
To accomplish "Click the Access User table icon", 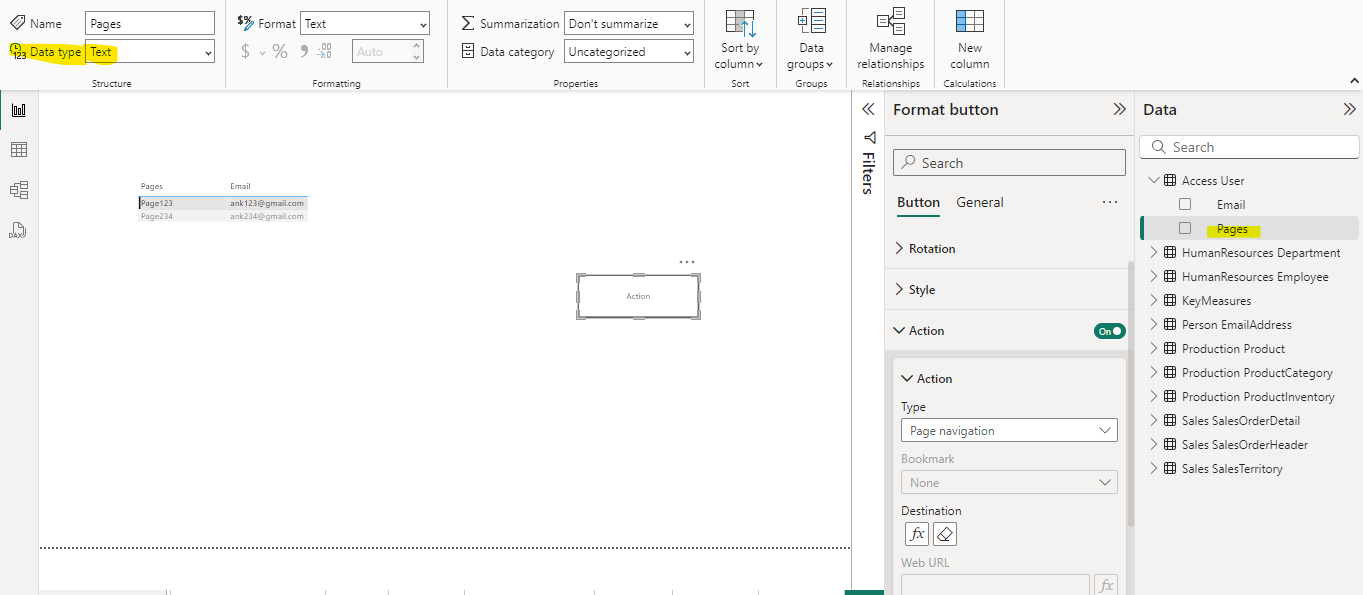I will (1169, 181).
